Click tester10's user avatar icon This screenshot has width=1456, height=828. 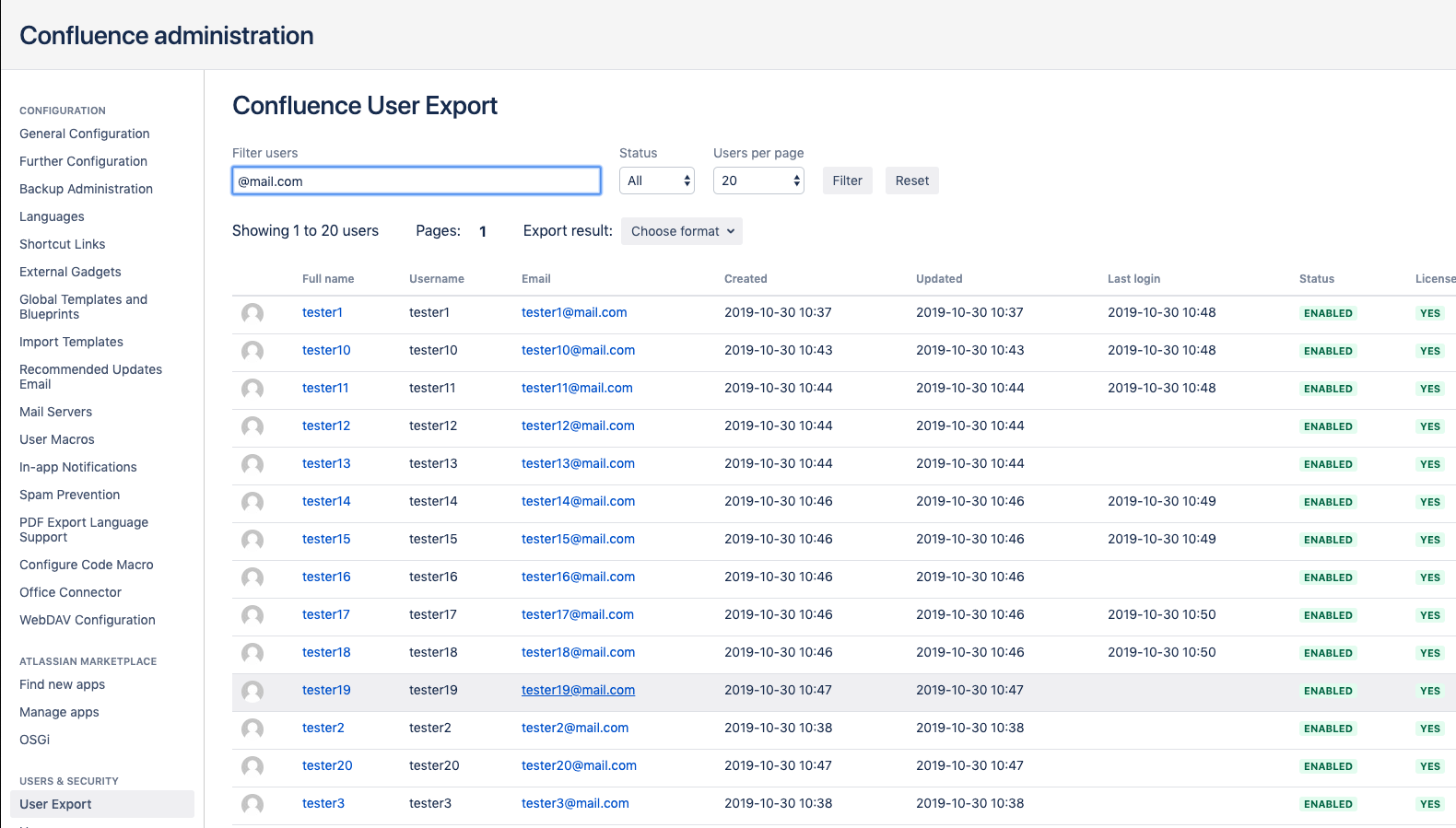click(x=252, y=351)
